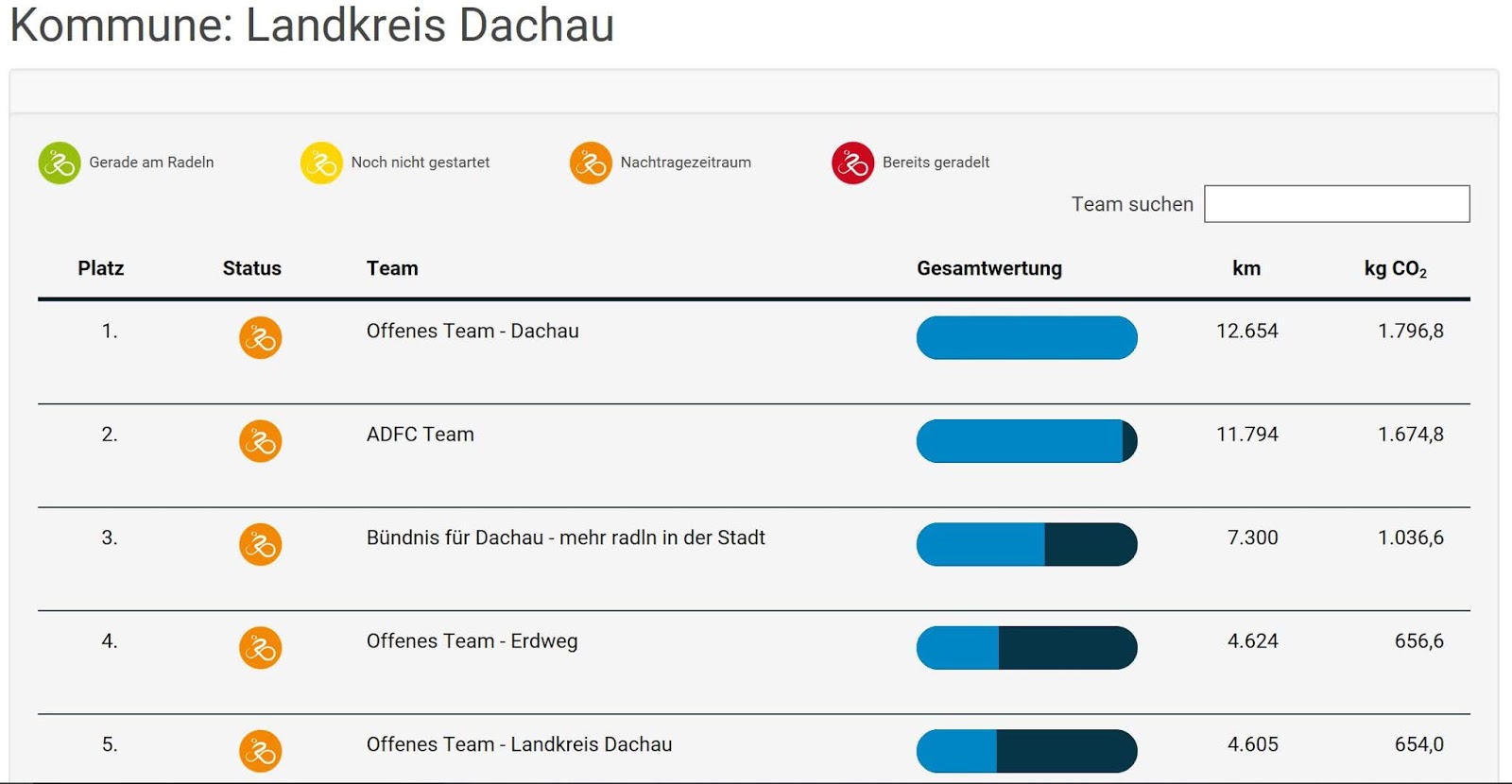
Task: Click the red 'Bereits geradelt' legend icon
Action: point(852,163)
